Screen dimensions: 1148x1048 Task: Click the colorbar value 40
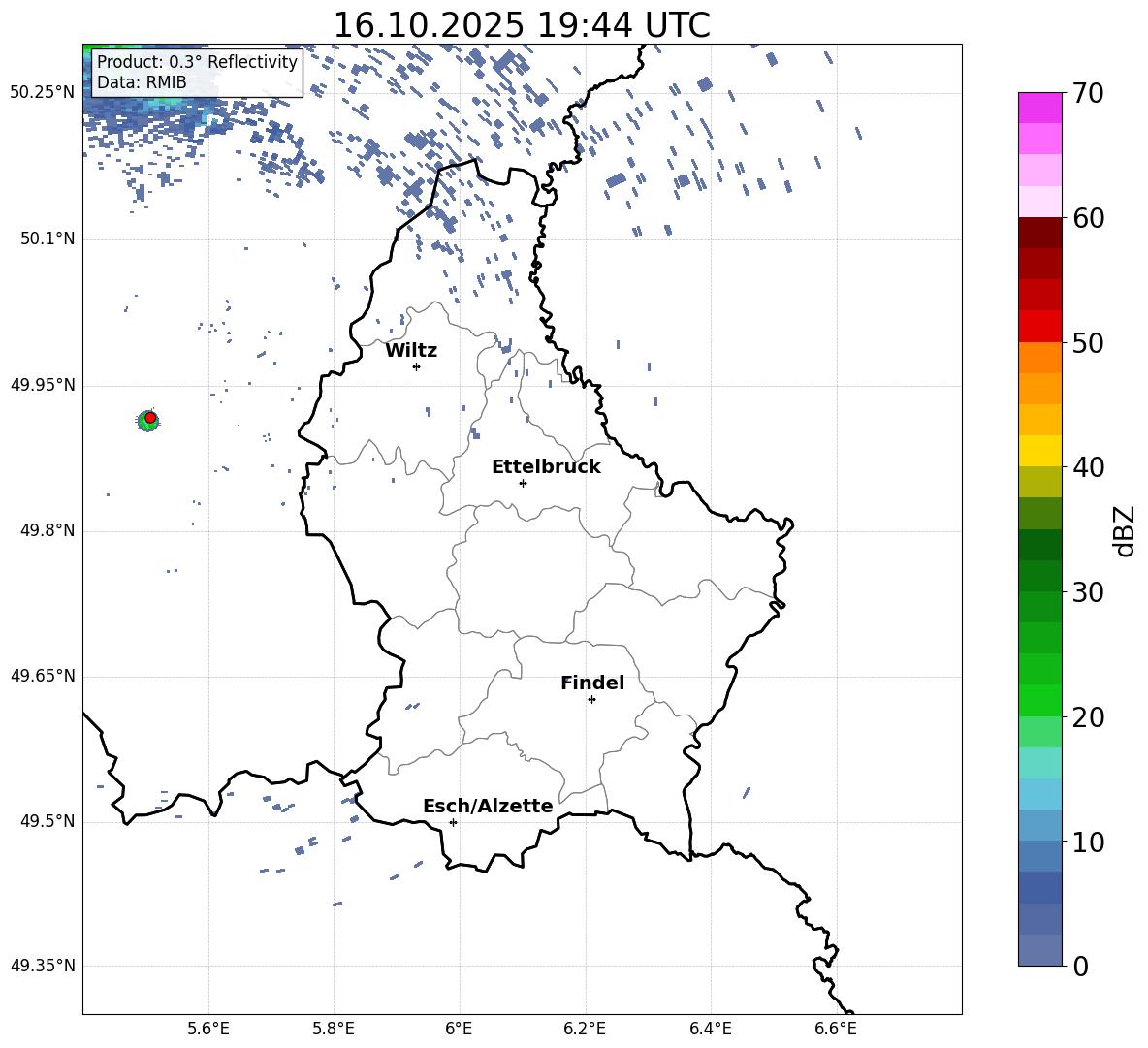1088,467
